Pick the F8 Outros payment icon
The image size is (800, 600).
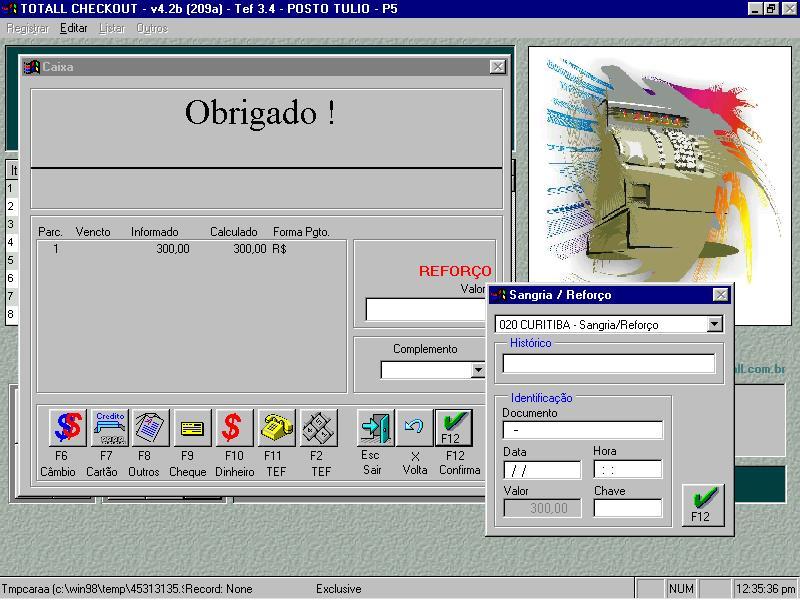point(151,428)
